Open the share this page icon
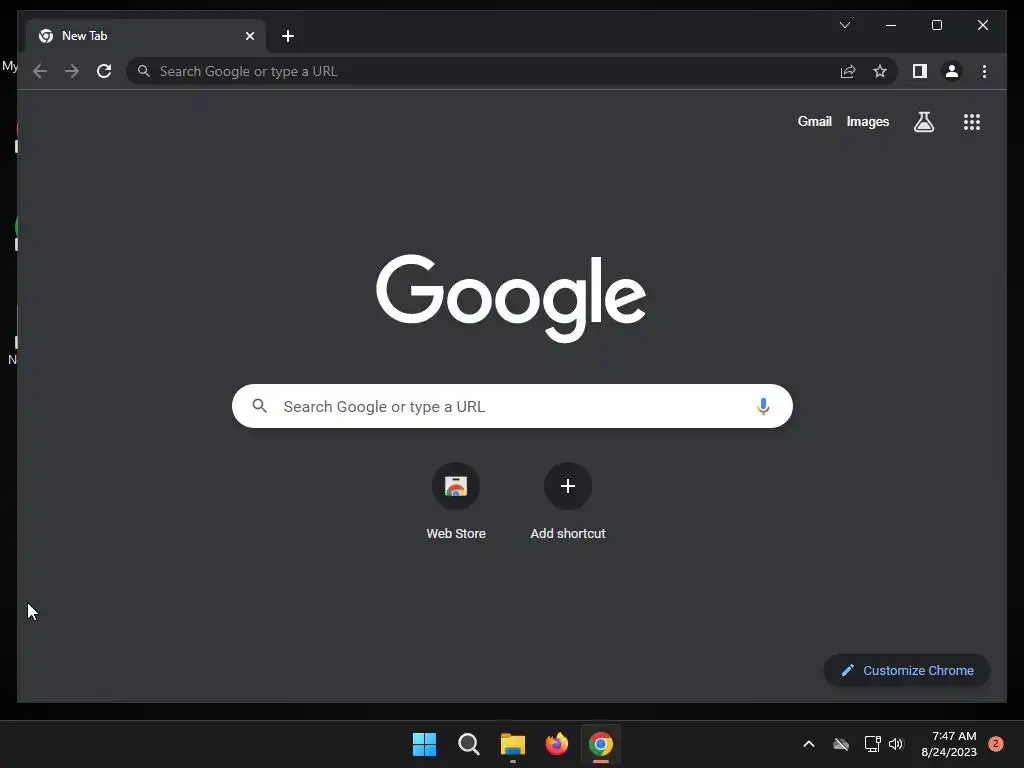This screenshot has height=768, width=1024. pos(848,71)
